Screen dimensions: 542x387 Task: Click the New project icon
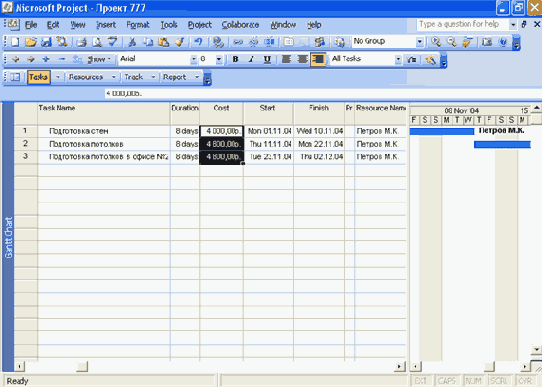tap(15, 42)
